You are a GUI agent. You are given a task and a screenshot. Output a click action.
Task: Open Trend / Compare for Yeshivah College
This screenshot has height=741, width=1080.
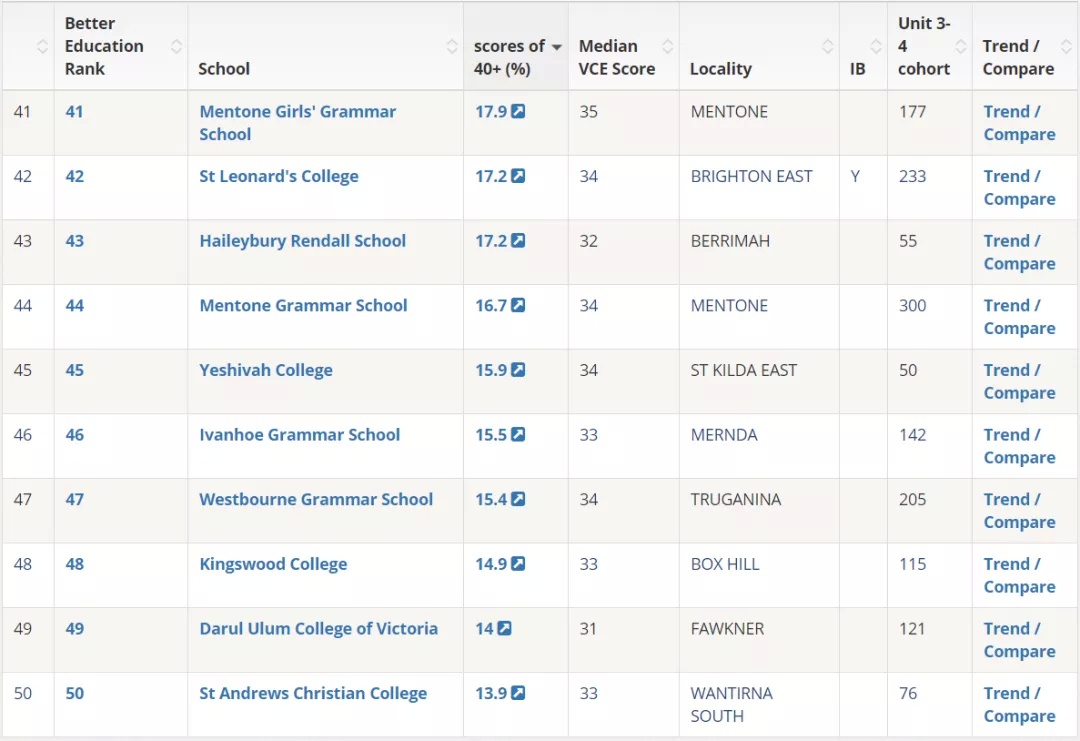tap(1019, 382)
